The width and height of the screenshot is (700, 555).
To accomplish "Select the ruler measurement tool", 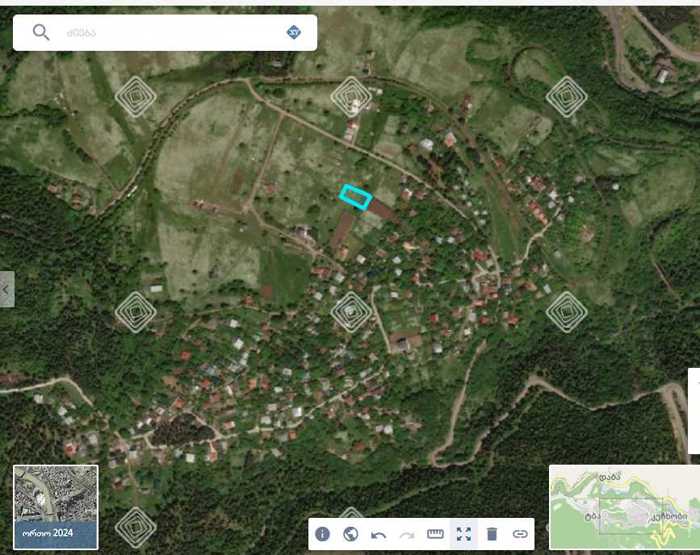I will click(x=435, y=534).
